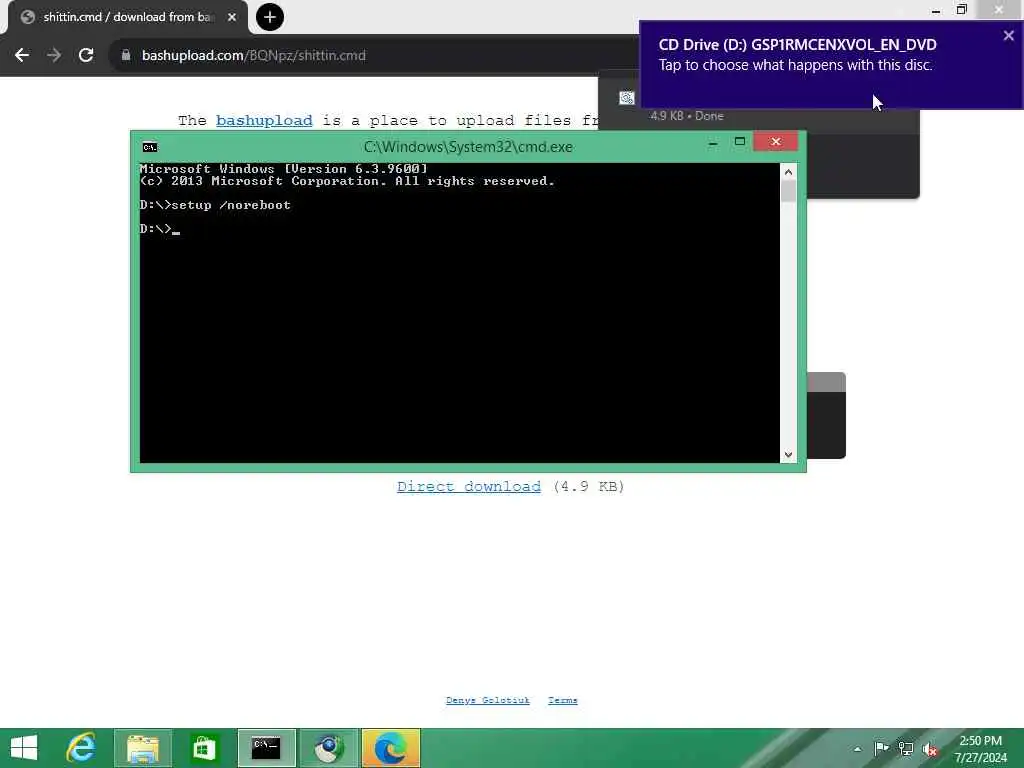The image size is (1024, 768).
Task: Click the cmd scrollbar thumb
Action: tap(788, 192)
